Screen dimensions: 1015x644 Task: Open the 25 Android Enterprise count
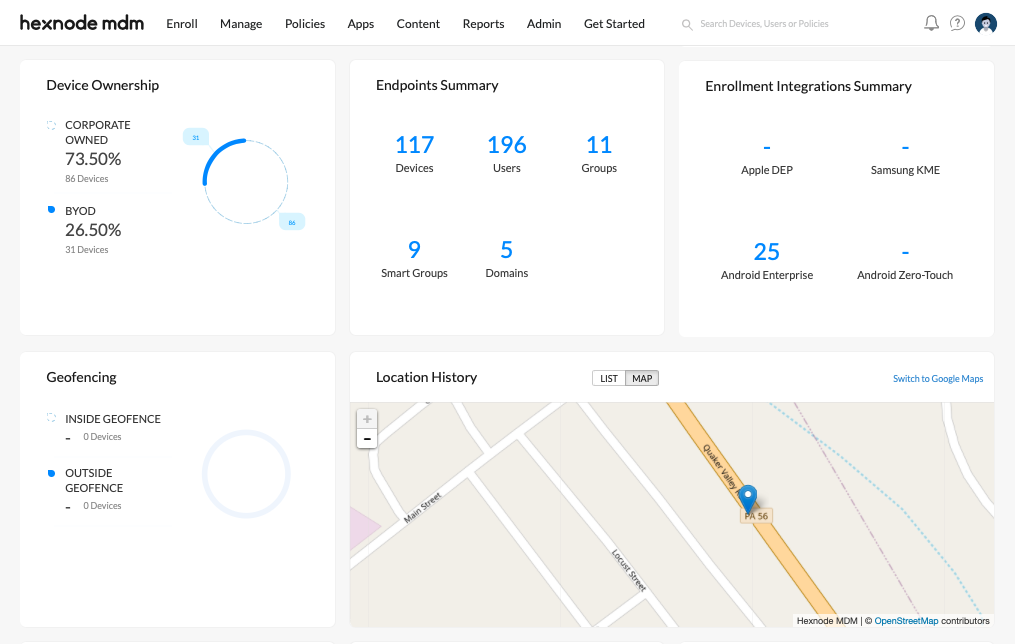(x=767, y=252)
